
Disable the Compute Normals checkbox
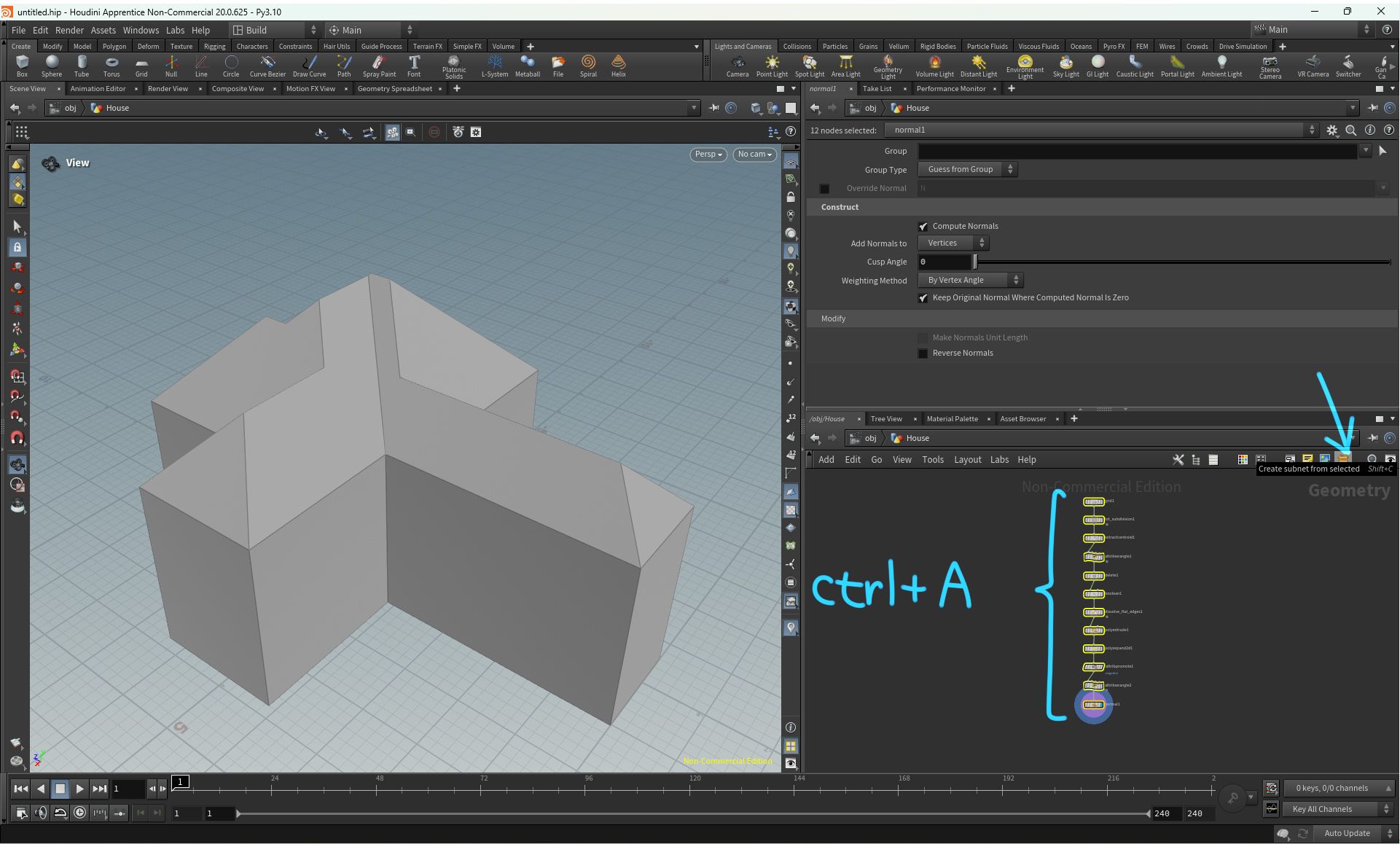click(x=923, y=226)
